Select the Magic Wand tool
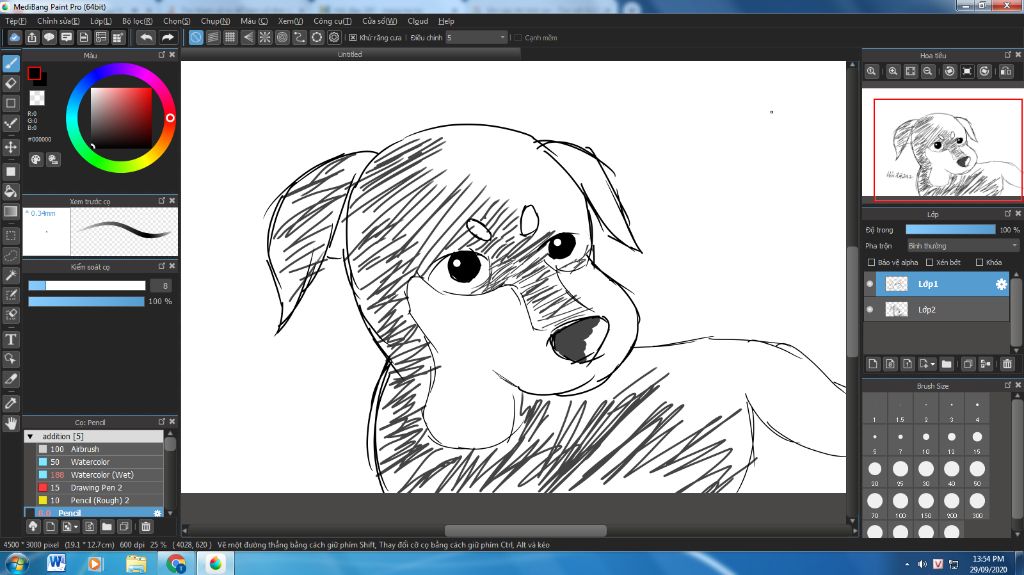This screenshot has height=575, width=1024. tap(11, 276)
